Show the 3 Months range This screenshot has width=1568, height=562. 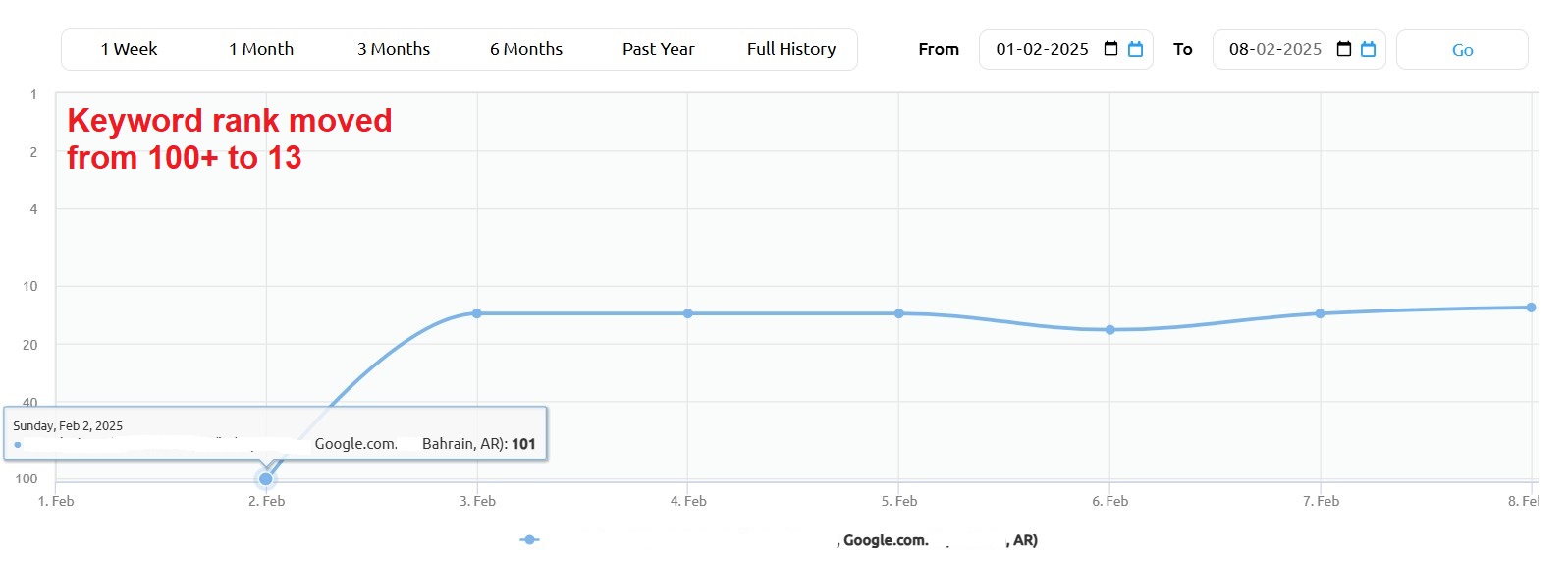tap(394, 49)
